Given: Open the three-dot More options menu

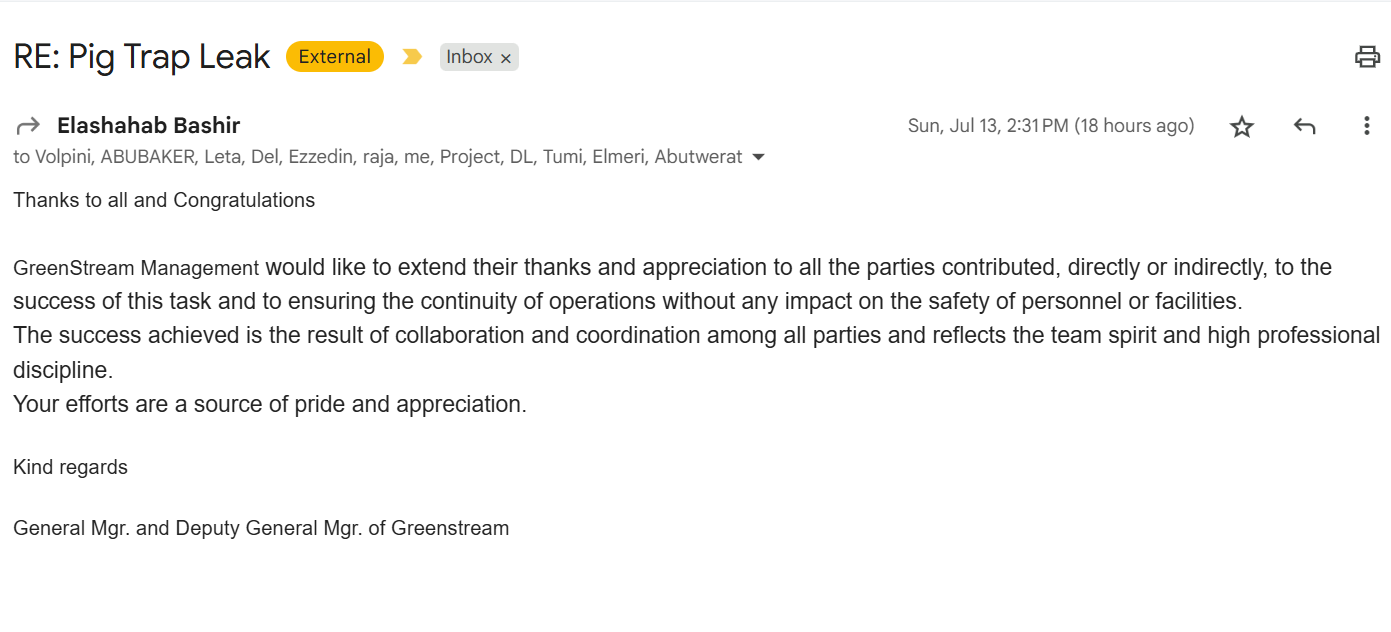Looking at the screenshot, I should [x=1366, y=126].
